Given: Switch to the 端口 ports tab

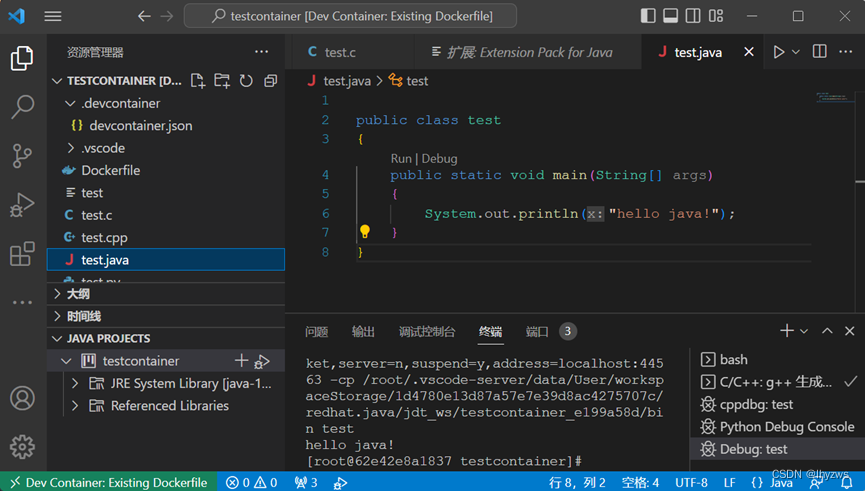Looking at the screenshot, I should tap(537, 332).
